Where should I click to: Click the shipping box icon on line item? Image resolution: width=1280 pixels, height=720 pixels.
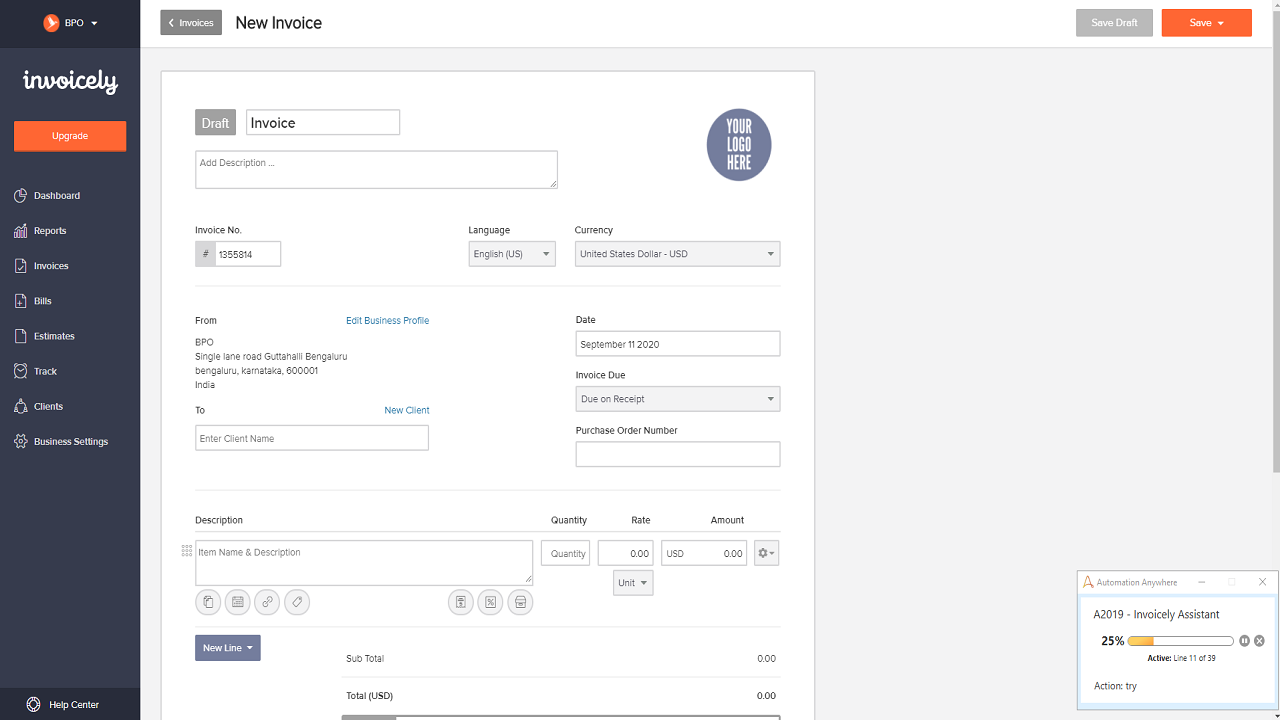click(x=520, y=602)
